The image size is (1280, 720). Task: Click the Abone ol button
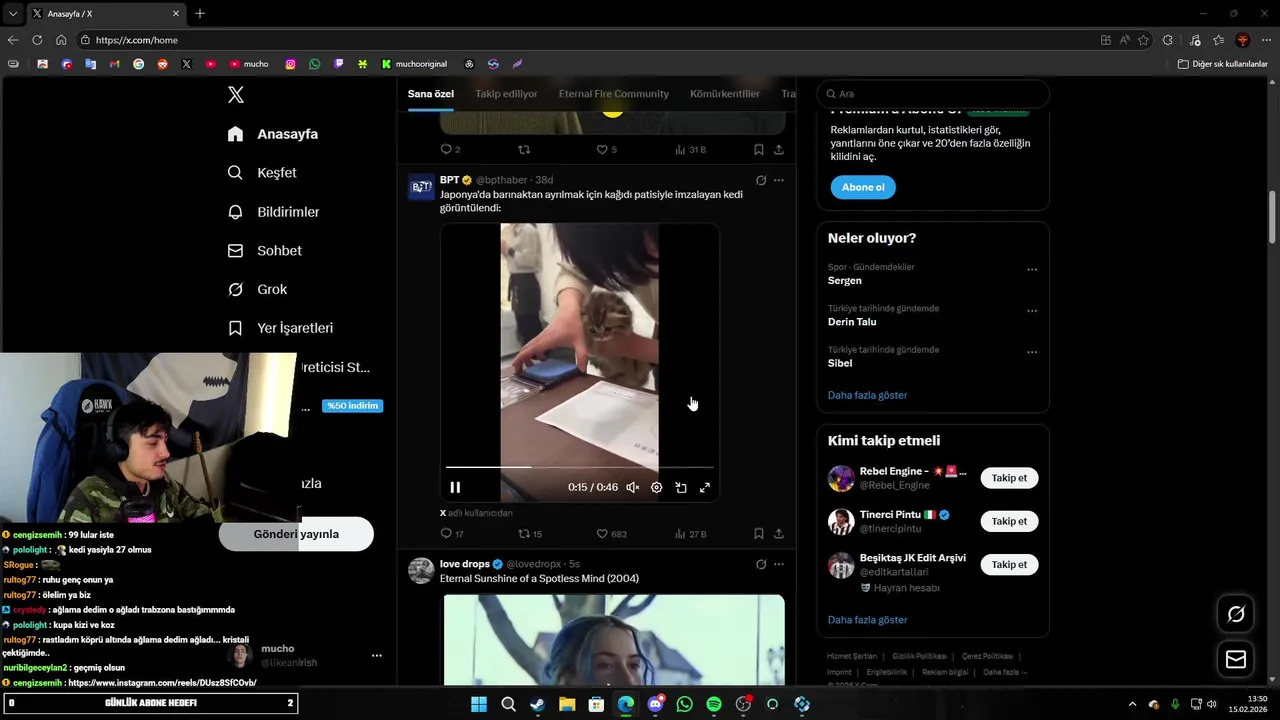click(x=863, y=187)
